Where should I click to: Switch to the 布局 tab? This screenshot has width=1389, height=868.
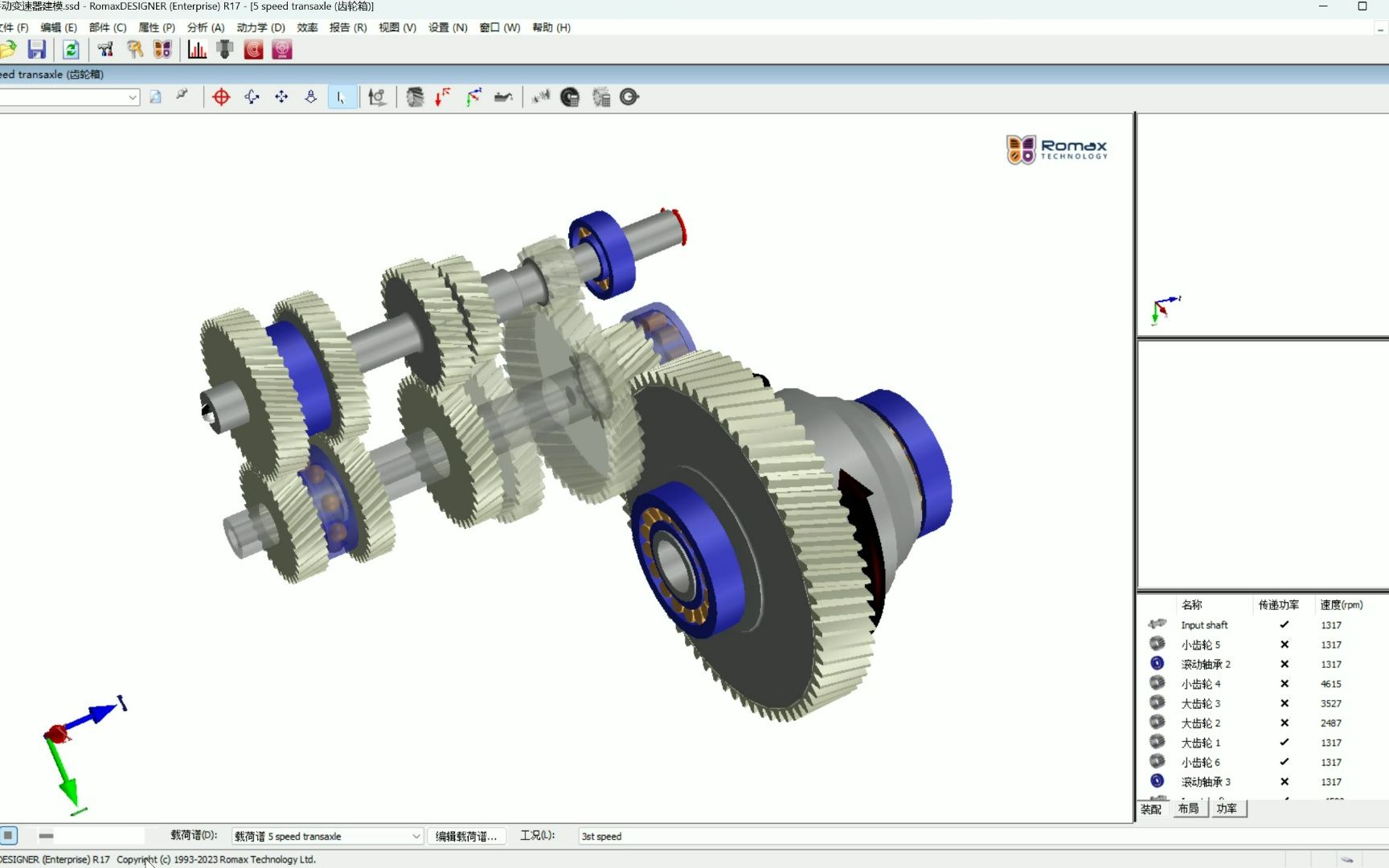coord(1188,809)
